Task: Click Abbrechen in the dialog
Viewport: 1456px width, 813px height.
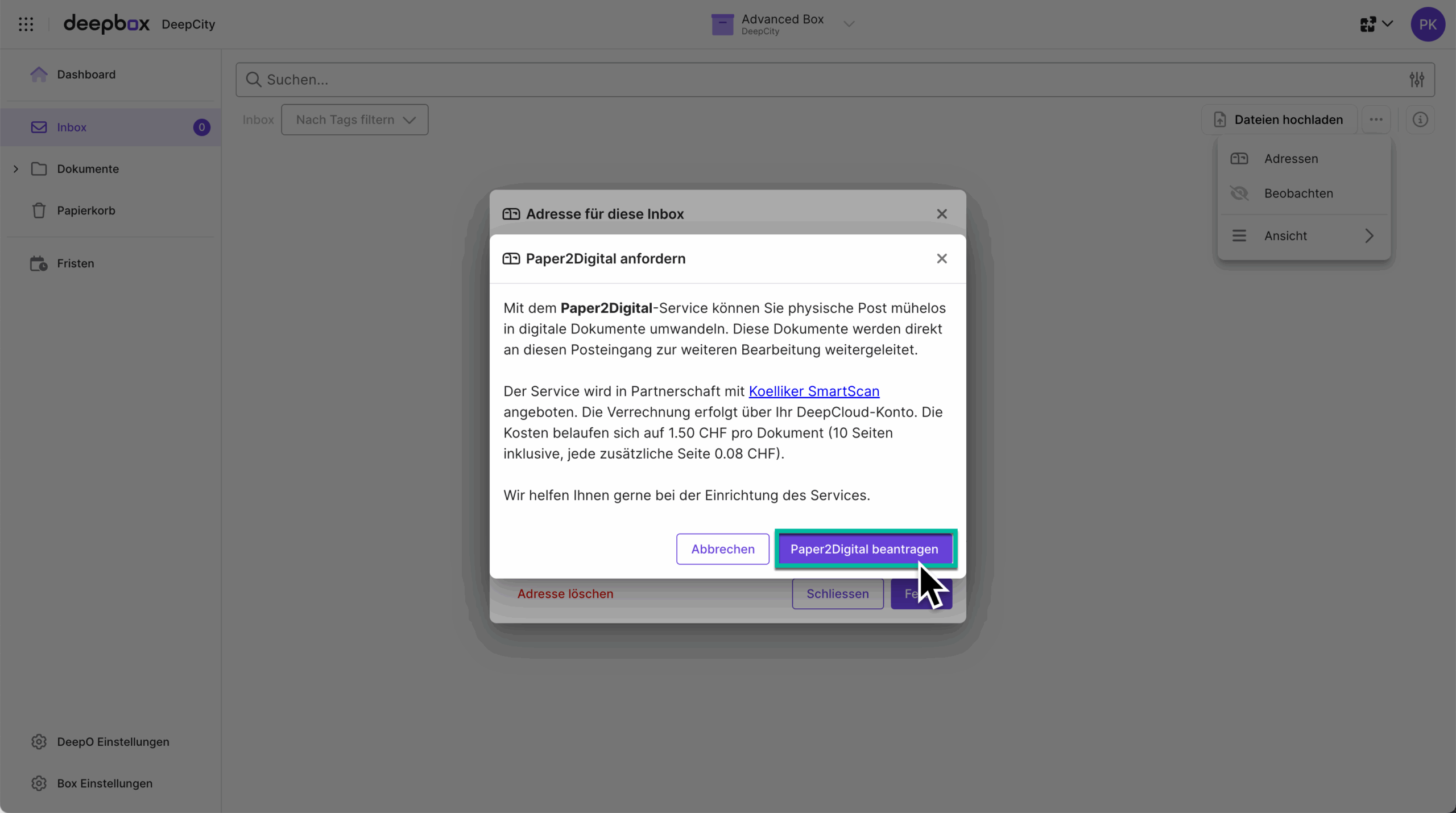Action: 723,549
